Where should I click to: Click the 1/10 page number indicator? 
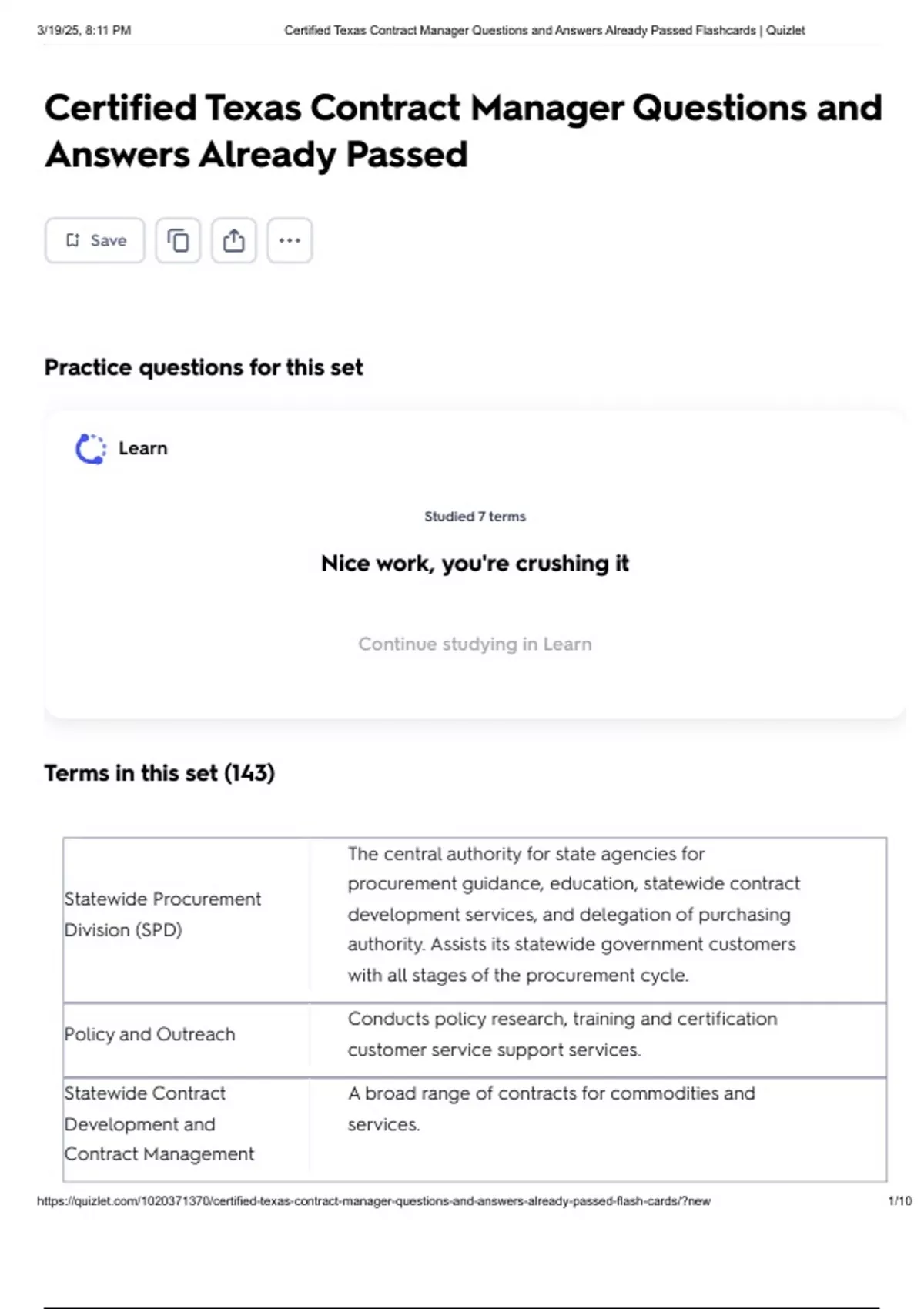[899, 1200]
